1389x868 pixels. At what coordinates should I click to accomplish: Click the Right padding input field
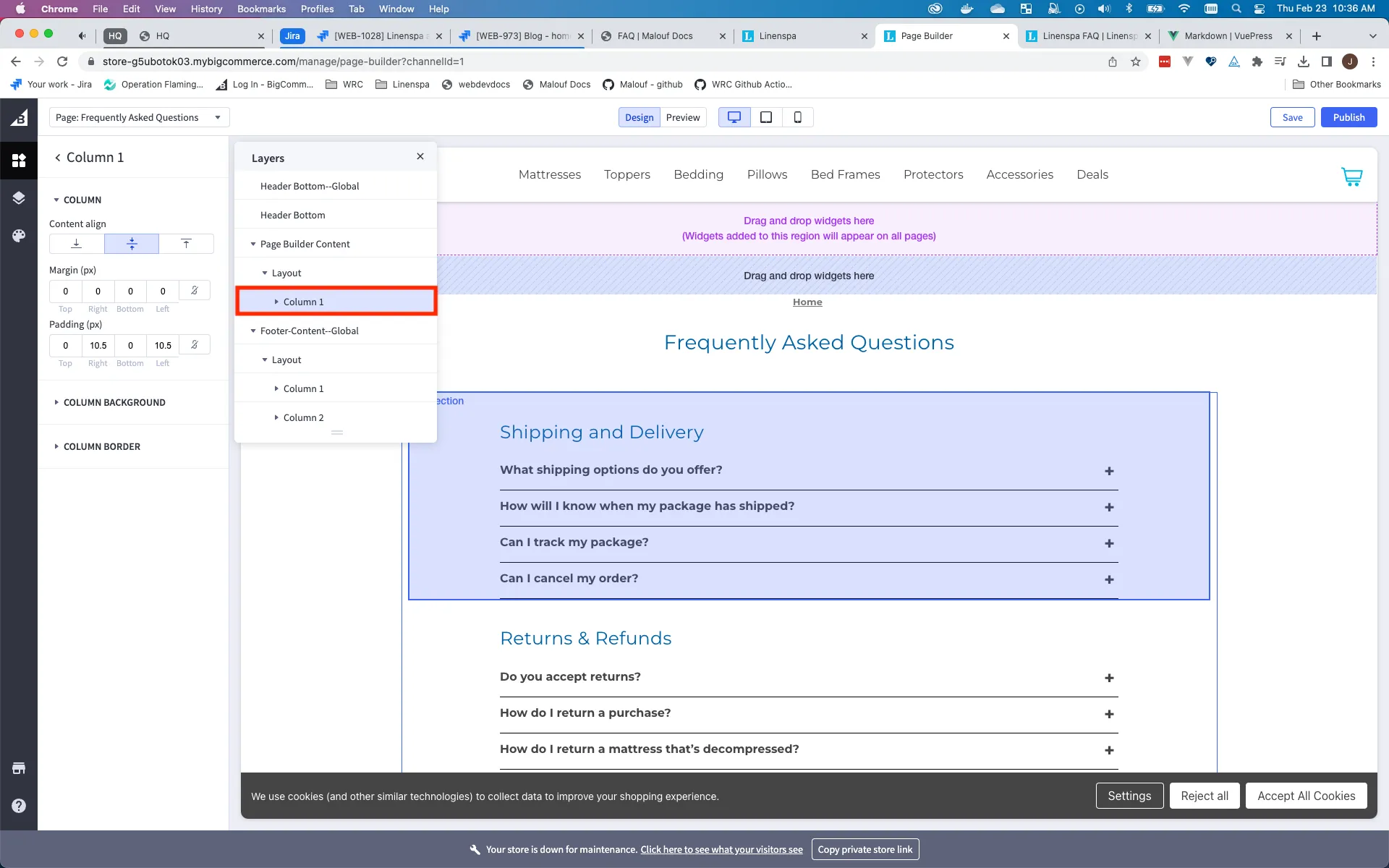98,345
